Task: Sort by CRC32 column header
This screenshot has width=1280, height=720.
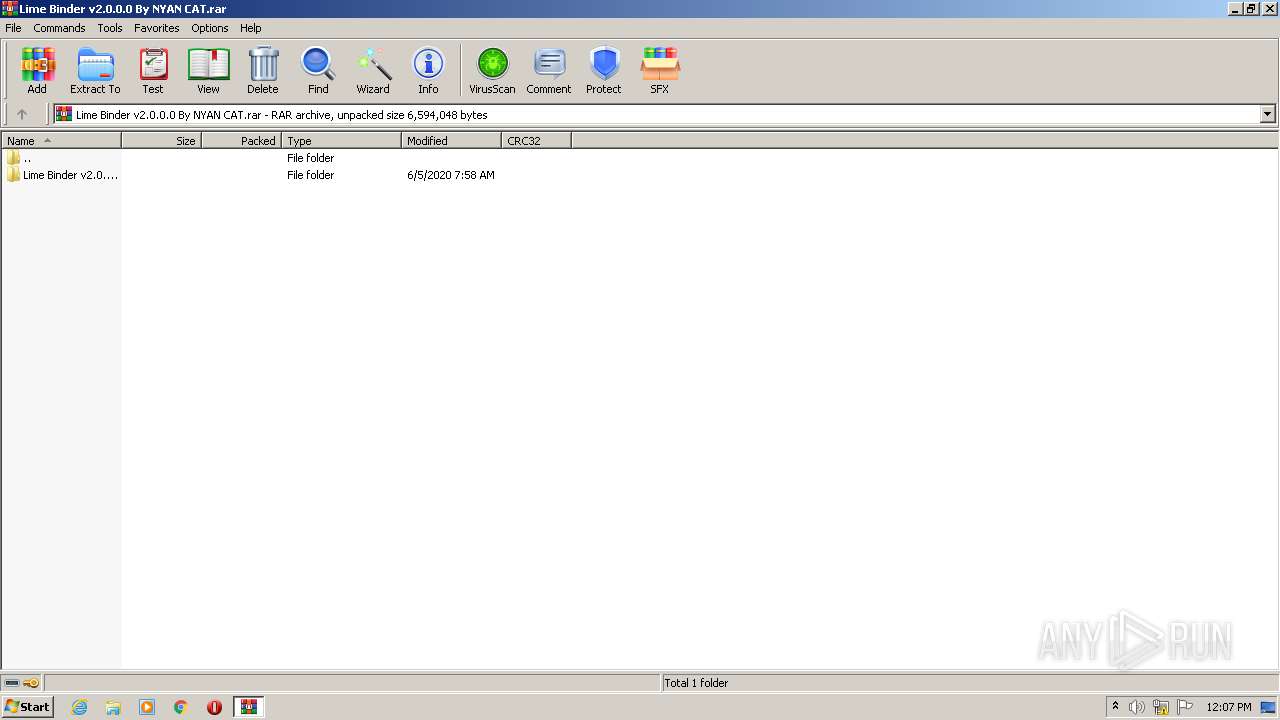Action: [536, 141]
